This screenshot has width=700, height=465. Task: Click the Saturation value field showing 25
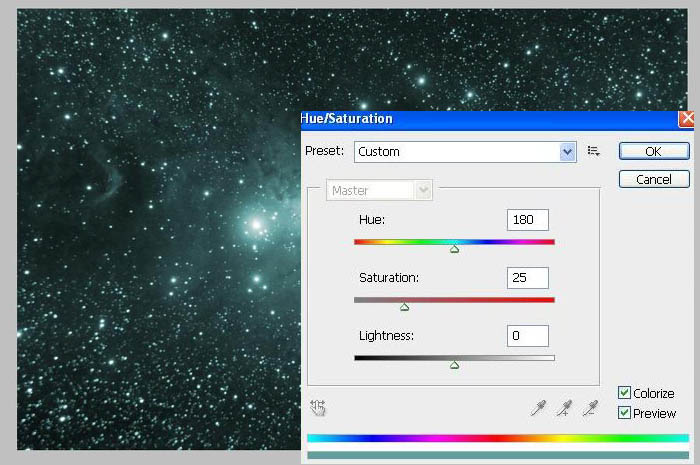[528, 278]
